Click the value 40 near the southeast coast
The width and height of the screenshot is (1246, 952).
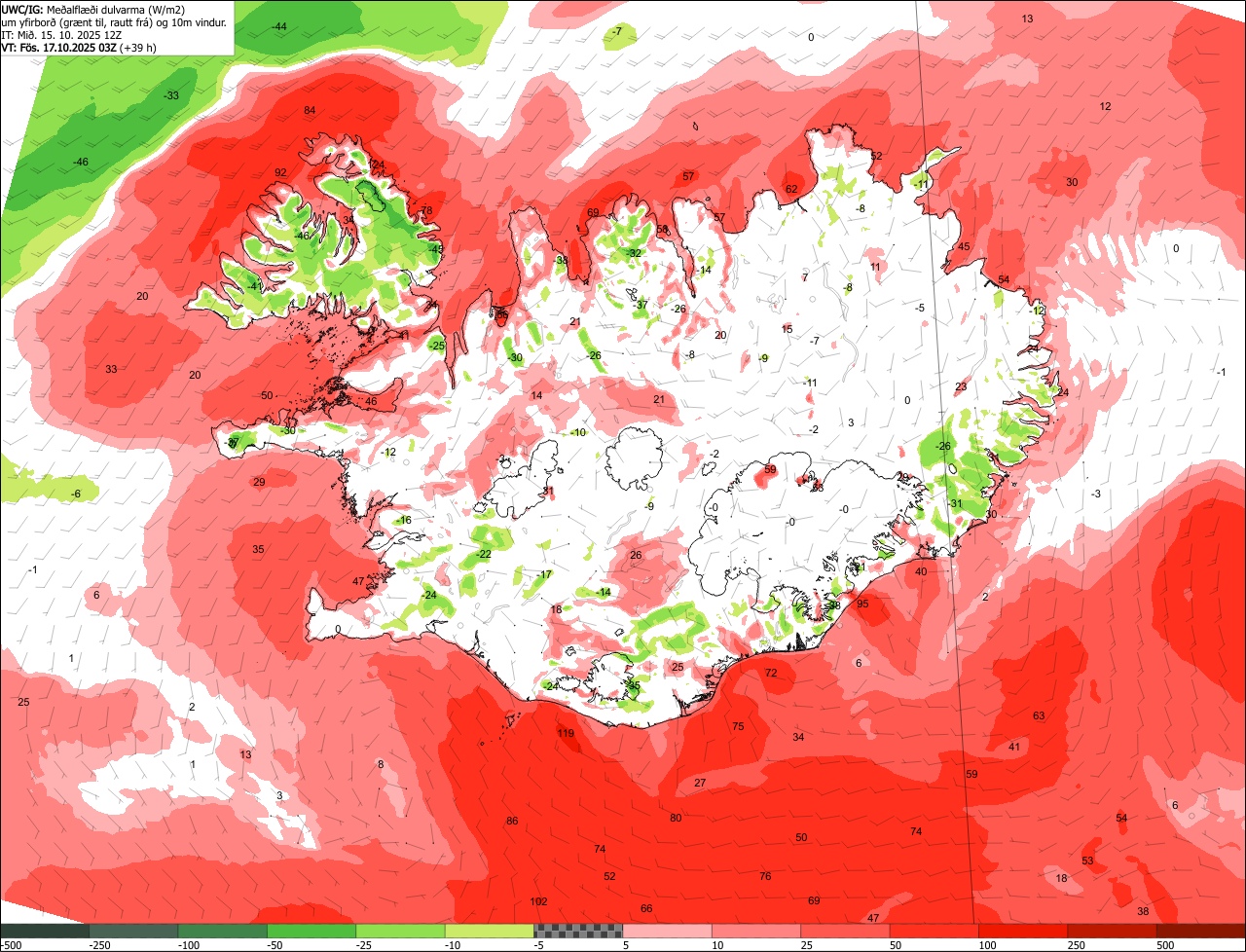[x=921, y=571]
